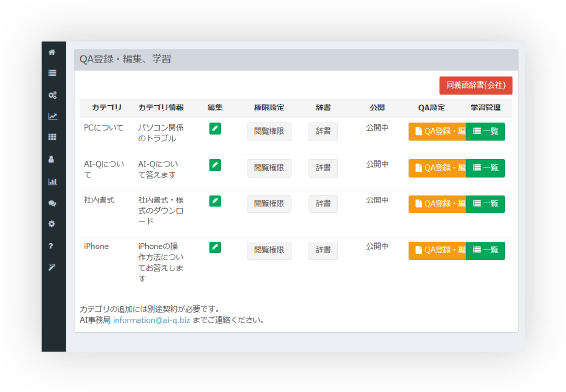Open 辞書 for the 社内書式 row
The width and height of the screenshot is (566, 392).
tap(323, 204)
